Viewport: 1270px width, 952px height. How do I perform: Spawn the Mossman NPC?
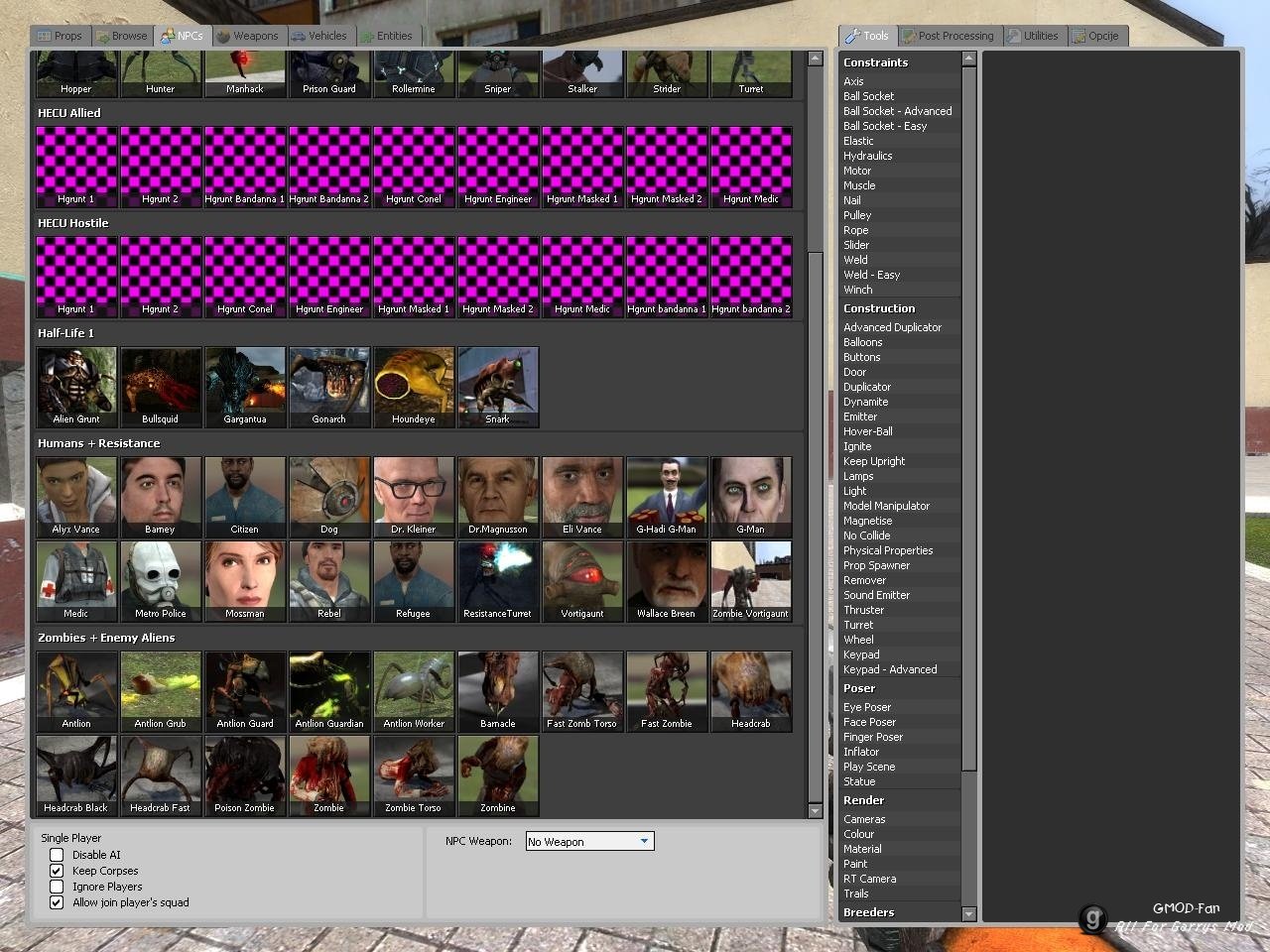tap(245, 581)
